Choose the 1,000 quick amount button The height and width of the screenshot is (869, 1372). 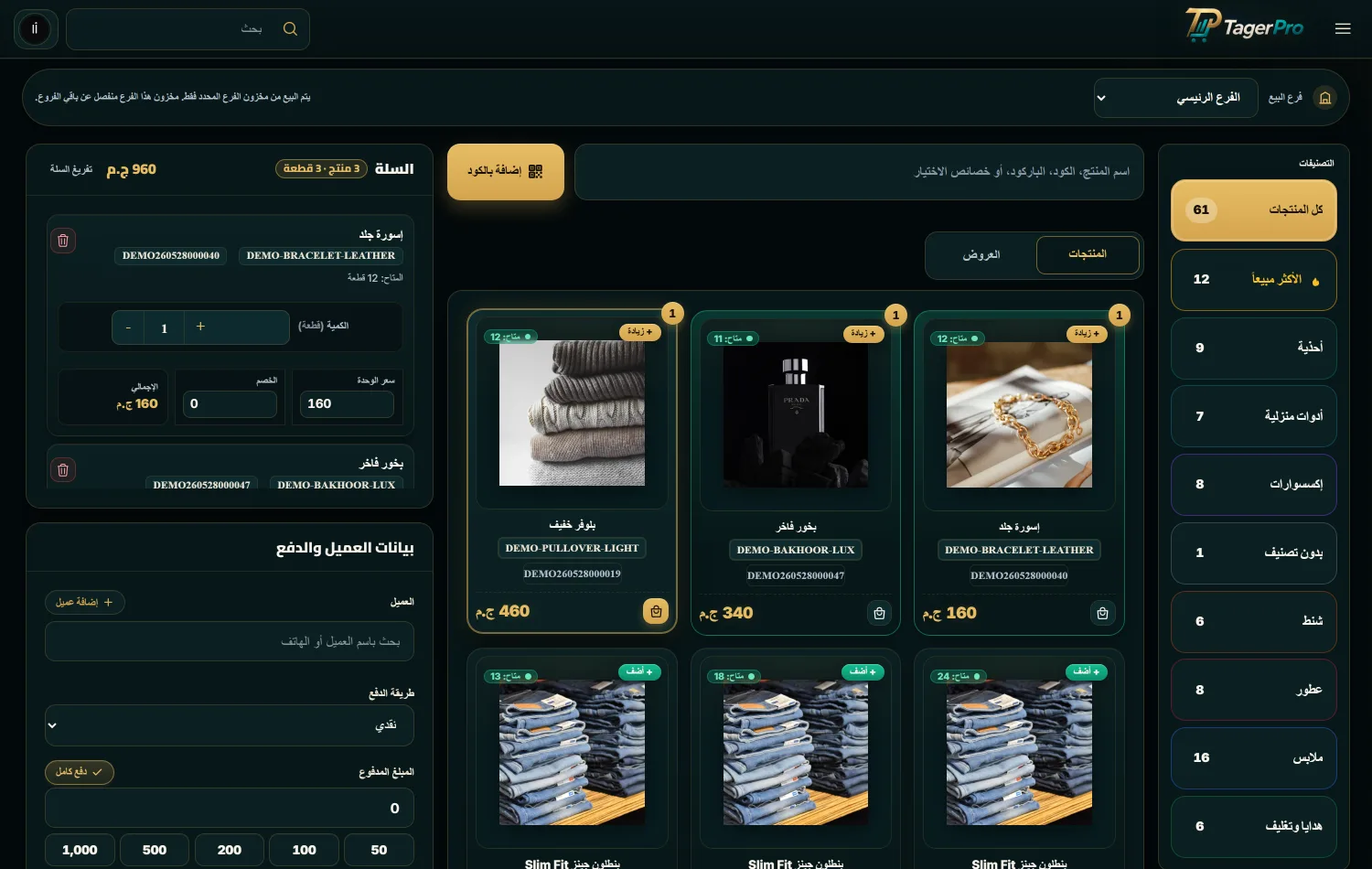point(80,850)
